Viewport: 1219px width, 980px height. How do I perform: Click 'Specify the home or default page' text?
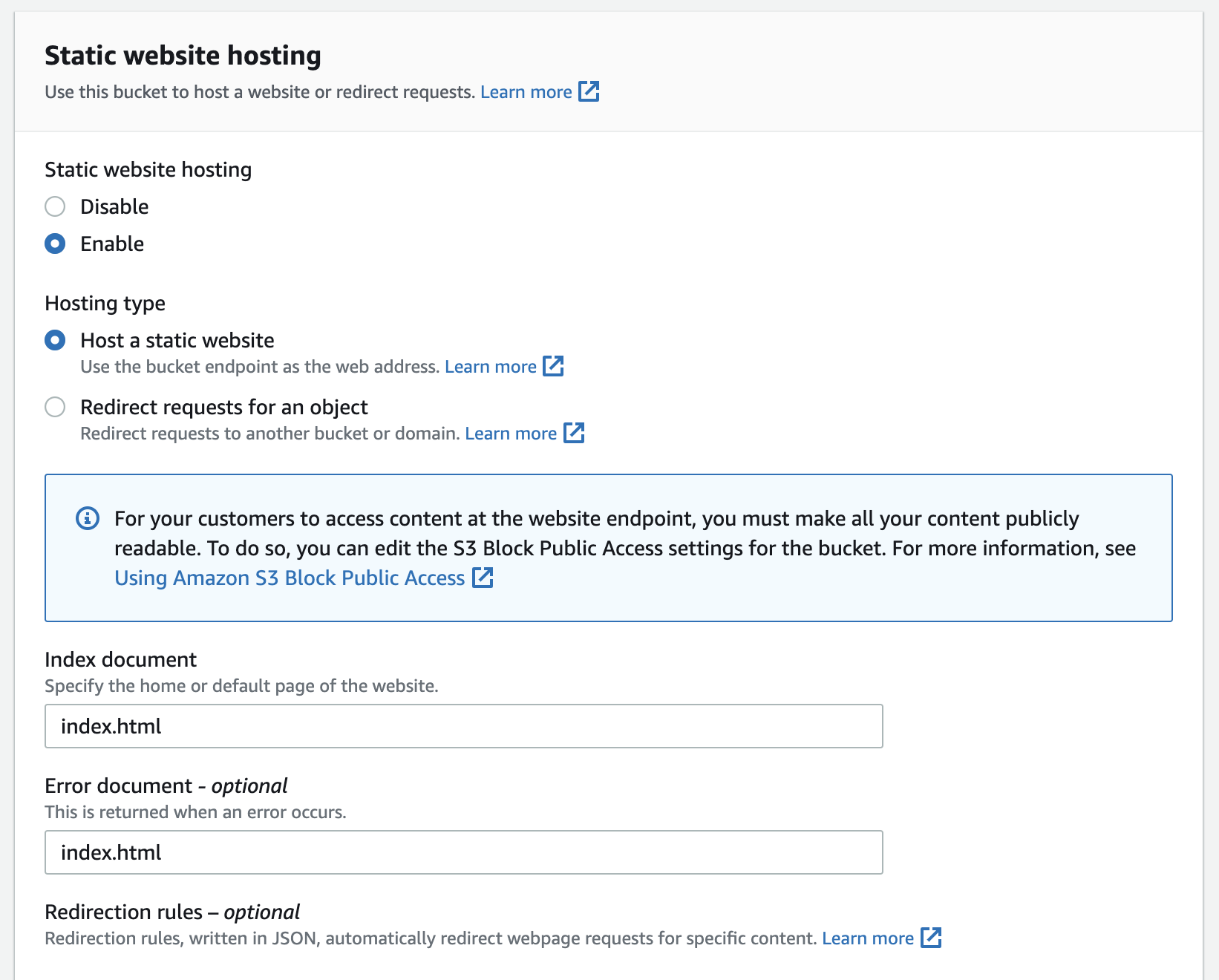coord(241,686)
